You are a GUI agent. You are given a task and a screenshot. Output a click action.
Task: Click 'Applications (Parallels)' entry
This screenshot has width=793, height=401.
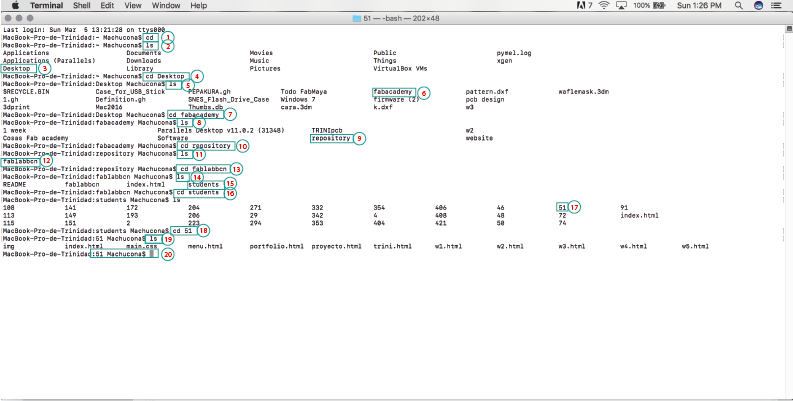(x=49, y=61)
